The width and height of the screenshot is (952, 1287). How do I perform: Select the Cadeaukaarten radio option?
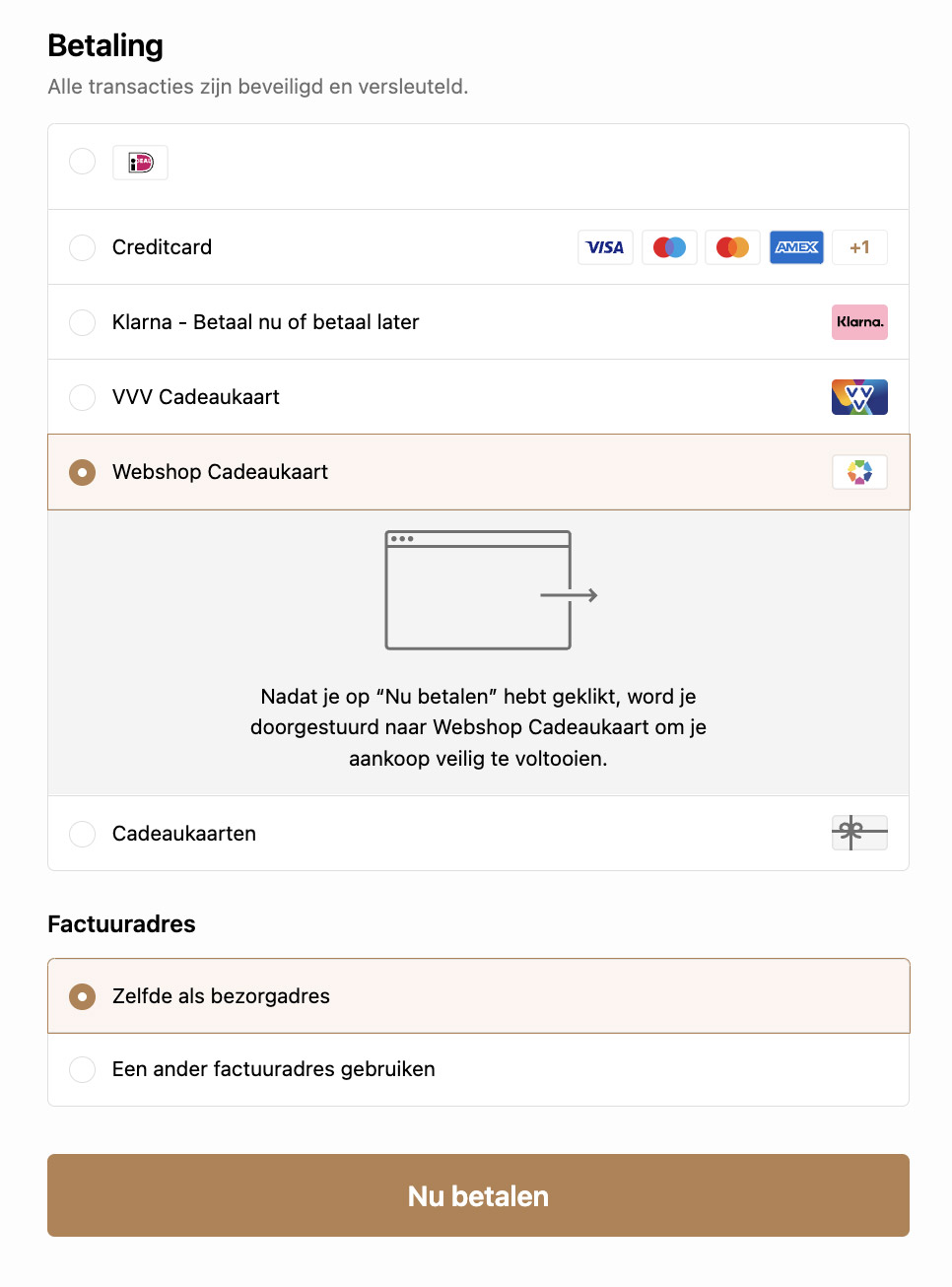coord(83,834)
